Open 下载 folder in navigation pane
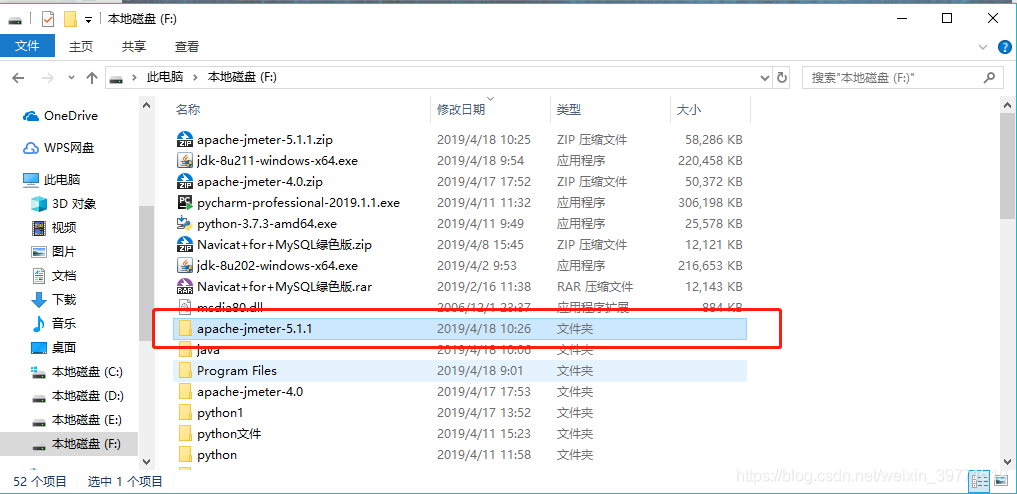1017x494 pixels. (x=53, y=300)
